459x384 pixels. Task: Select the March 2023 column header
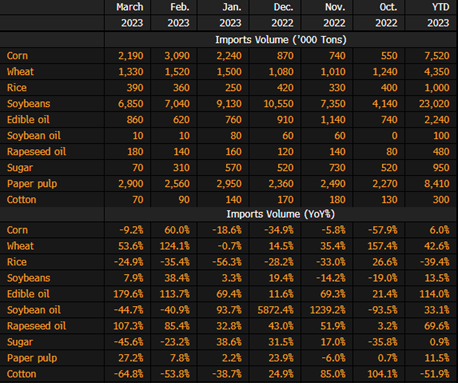coord(130,15)
